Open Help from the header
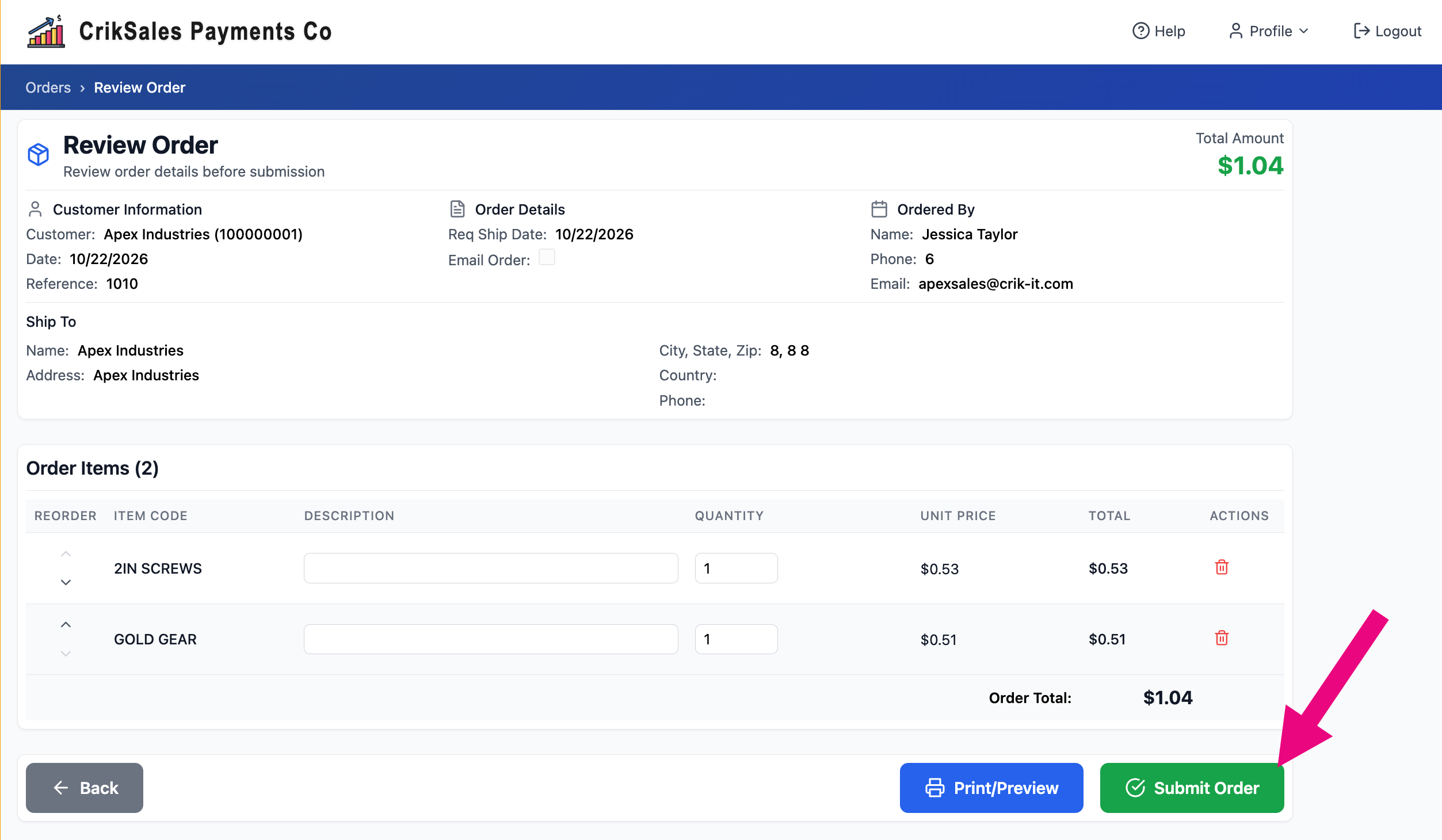 tap(1158, 31)
